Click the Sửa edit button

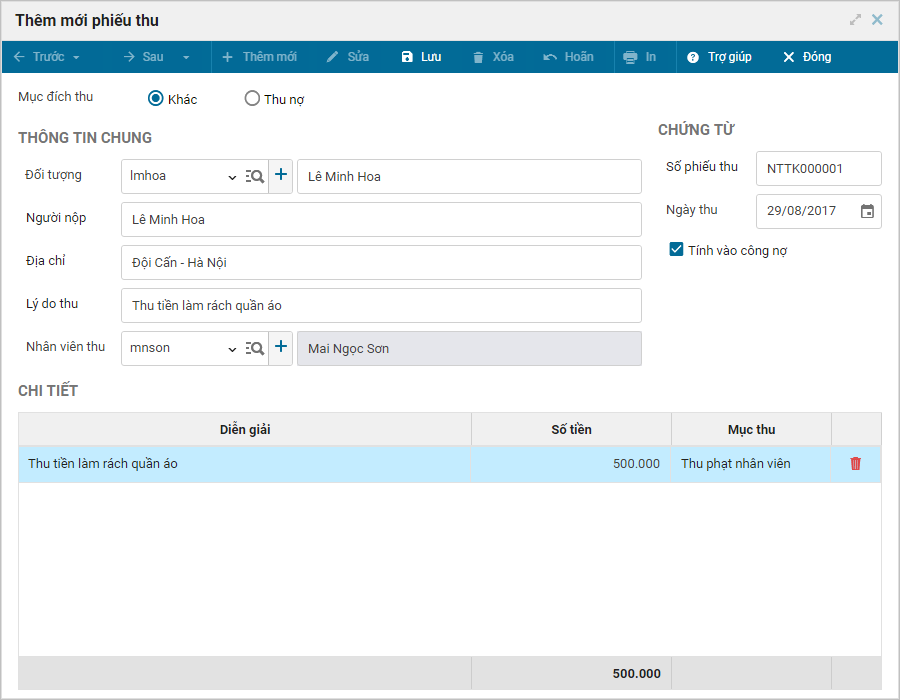(x=348, y=57)
